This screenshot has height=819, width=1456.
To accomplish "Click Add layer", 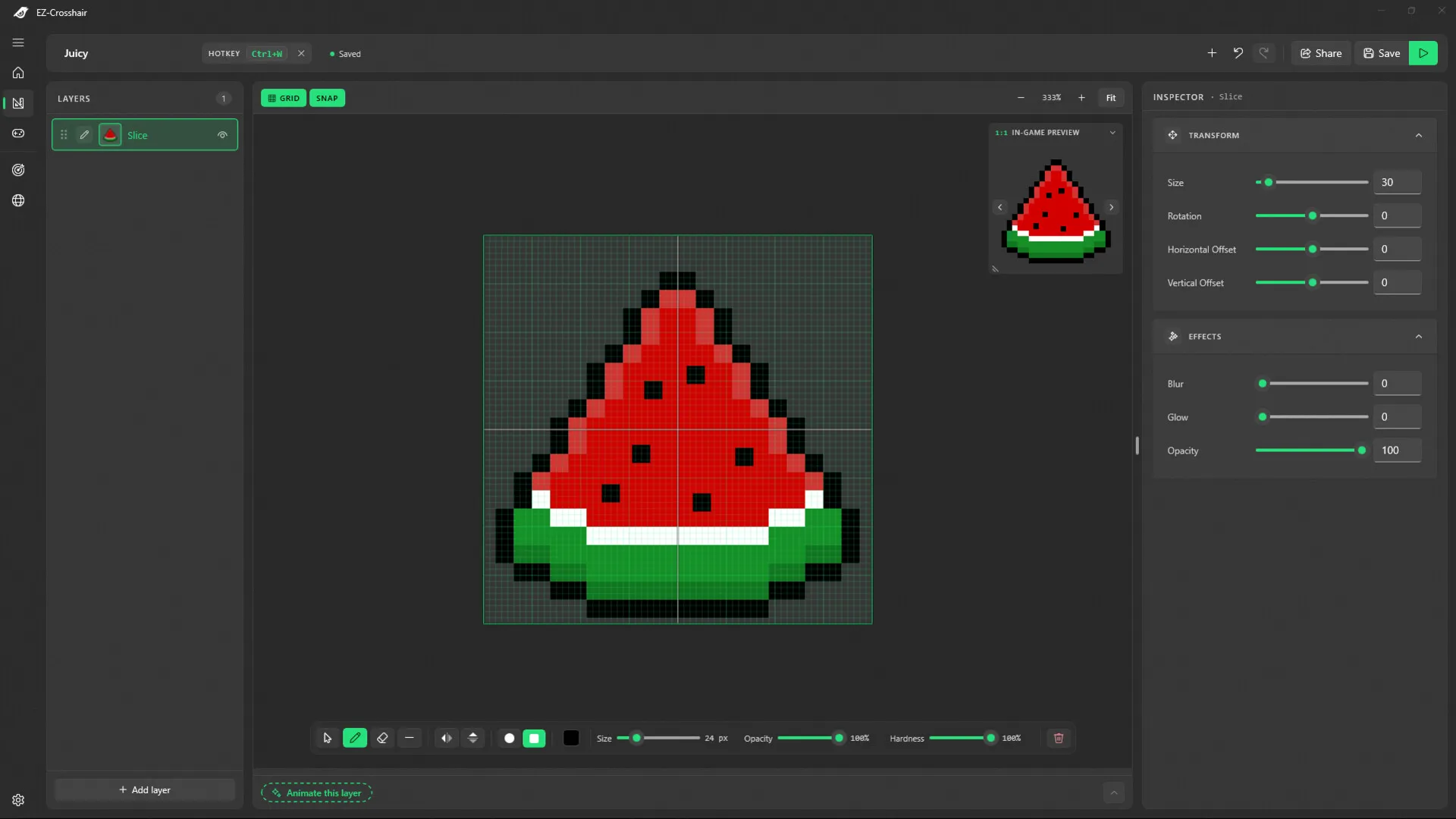I will (145, 789).
